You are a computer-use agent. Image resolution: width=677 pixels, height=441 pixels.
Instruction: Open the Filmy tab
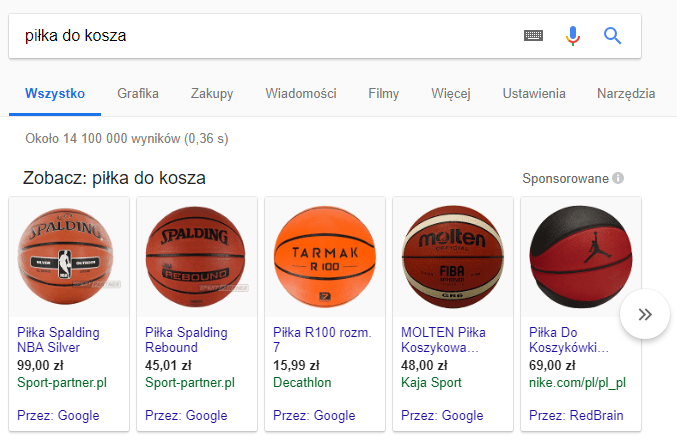point(383,94)
